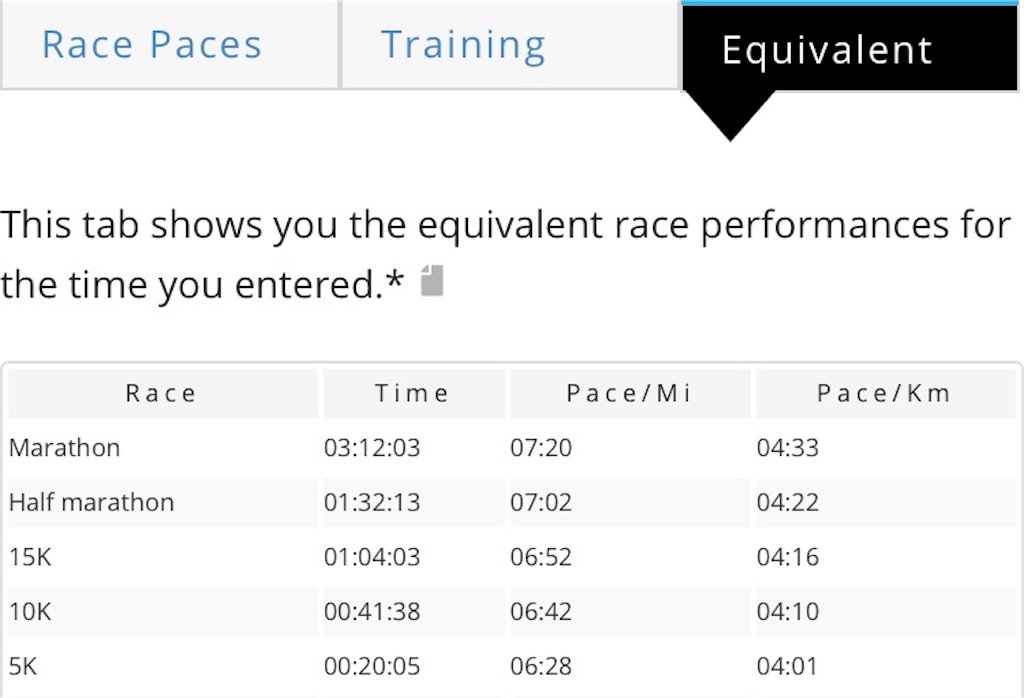
Task: Select the Marathon row label
Action: point(65,448)
